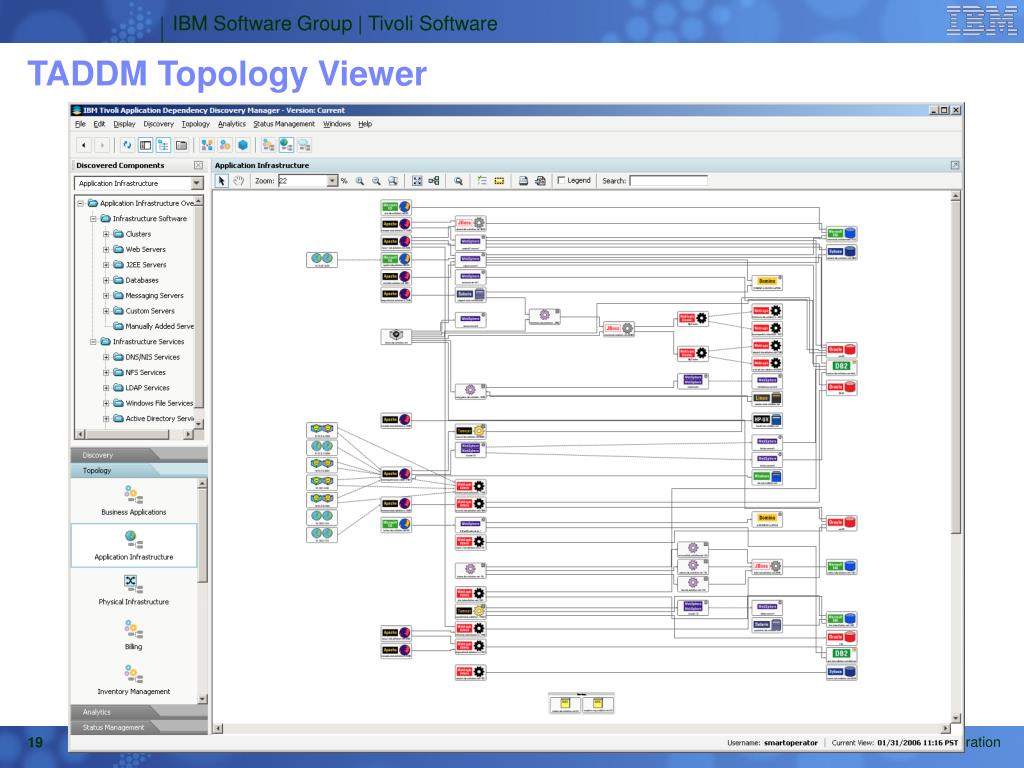Expand the Clusters folder

pyautogui.click(x=106, y=234)
